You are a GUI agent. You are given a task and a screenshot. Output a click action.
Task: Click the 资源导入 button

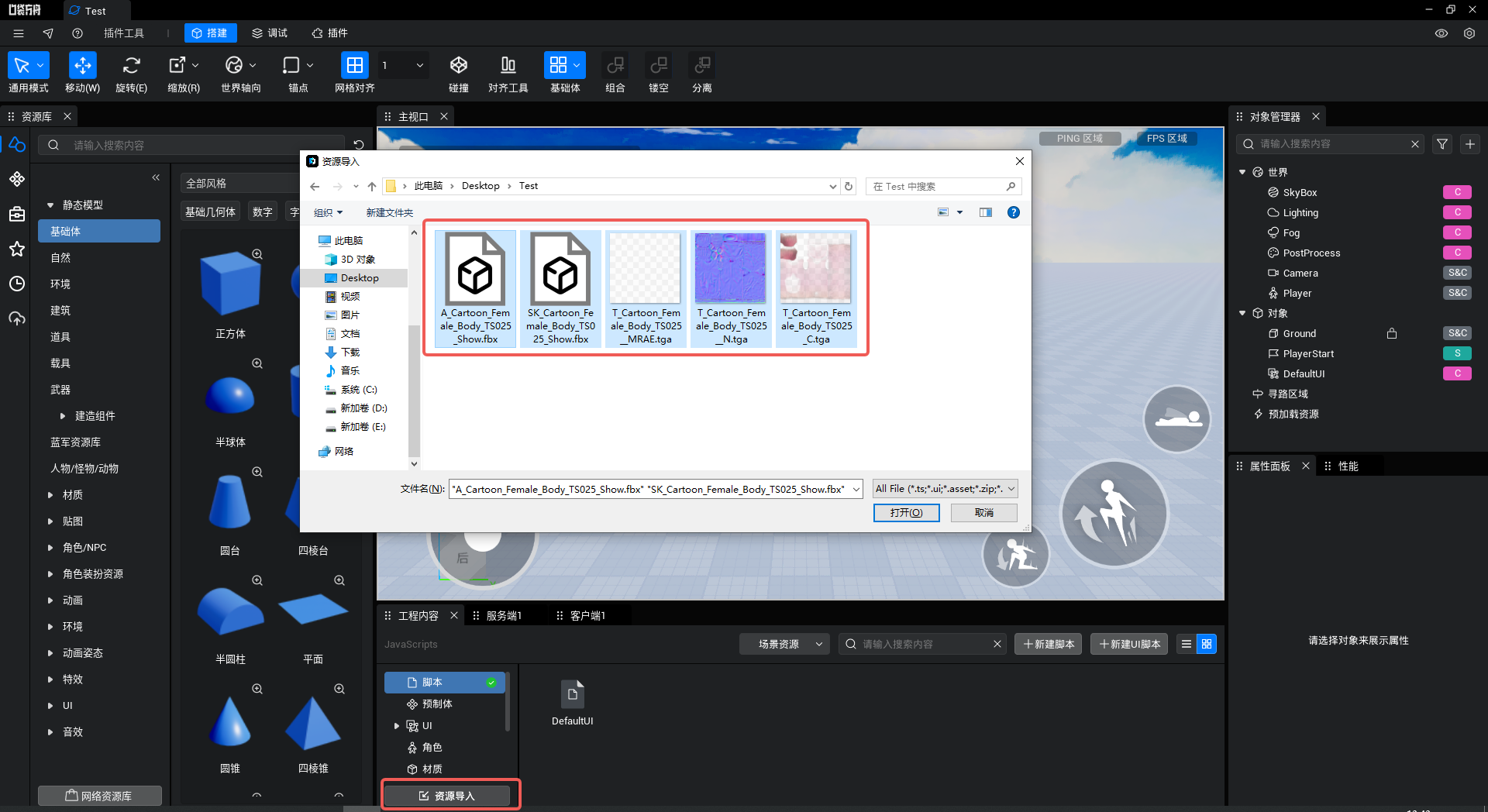447,796
